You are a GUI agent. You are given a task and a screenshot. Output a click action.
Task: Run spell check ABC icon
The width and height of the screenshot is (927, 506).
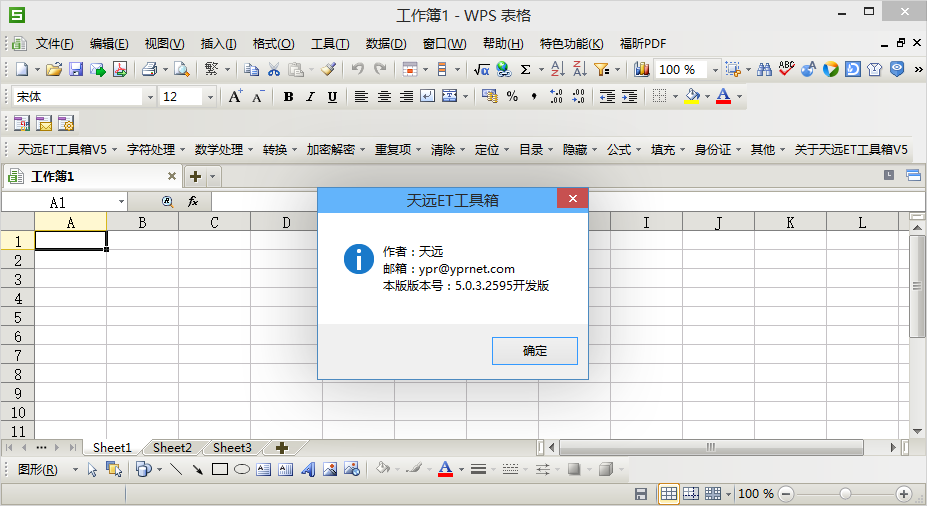pos(786,69)
